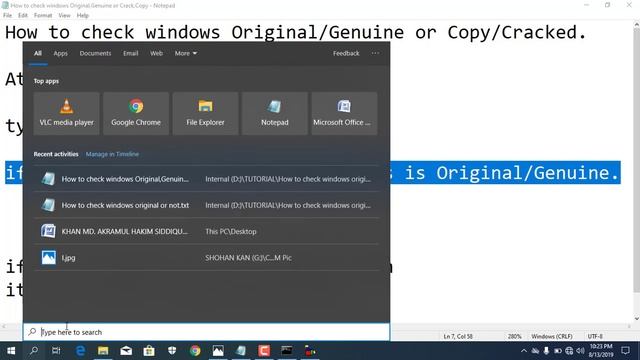
Task: Open Windows Security shield in taskbar
Action: click(x=172, y=351)
